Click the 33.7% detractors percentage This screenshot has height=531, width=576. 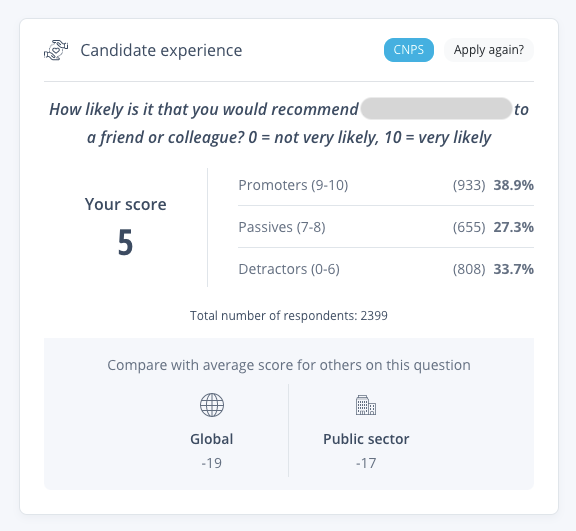[x=514, y=269]
